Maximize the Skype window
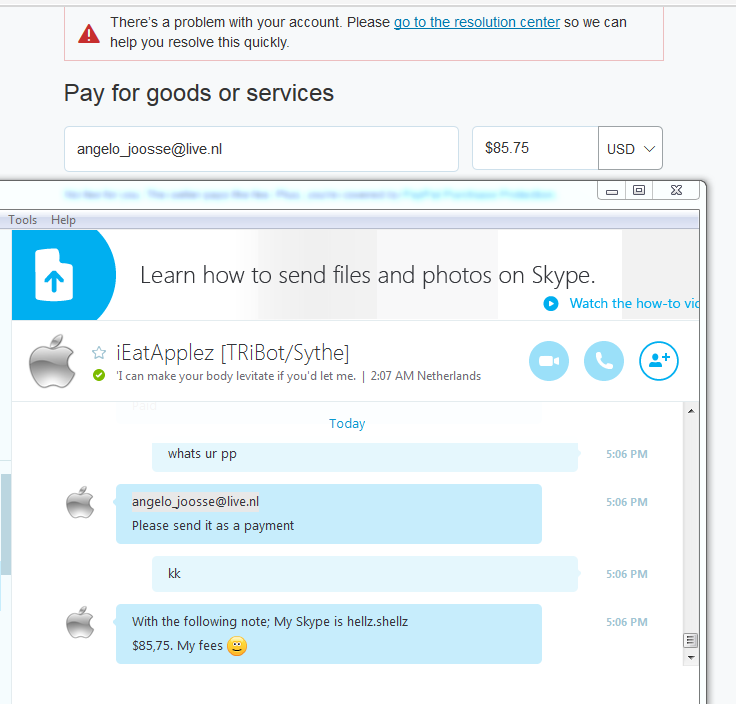 coord(639,191)
